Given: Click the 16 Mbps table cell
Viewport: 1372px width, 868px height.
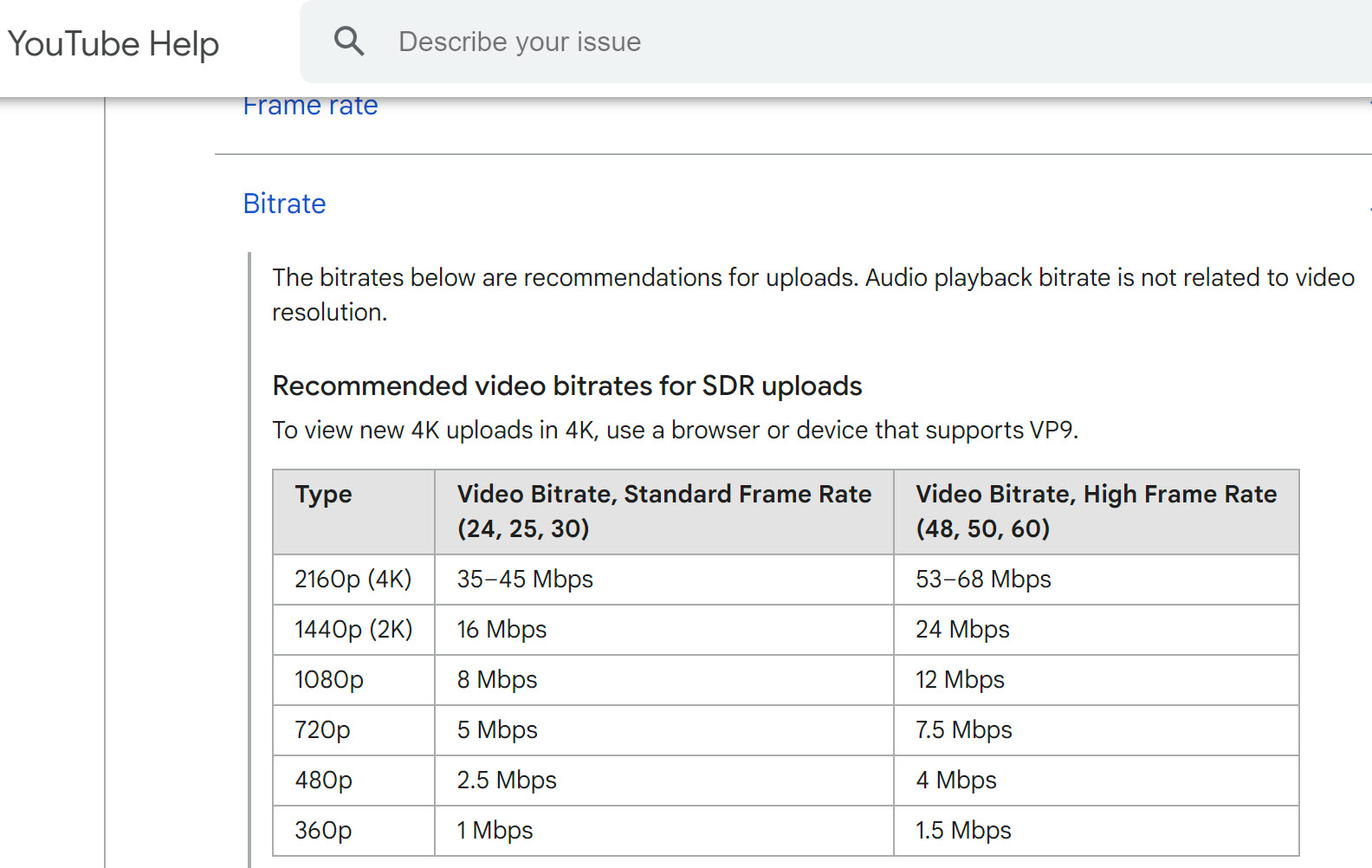Looking at the screenshot, I should click(502, 629).
